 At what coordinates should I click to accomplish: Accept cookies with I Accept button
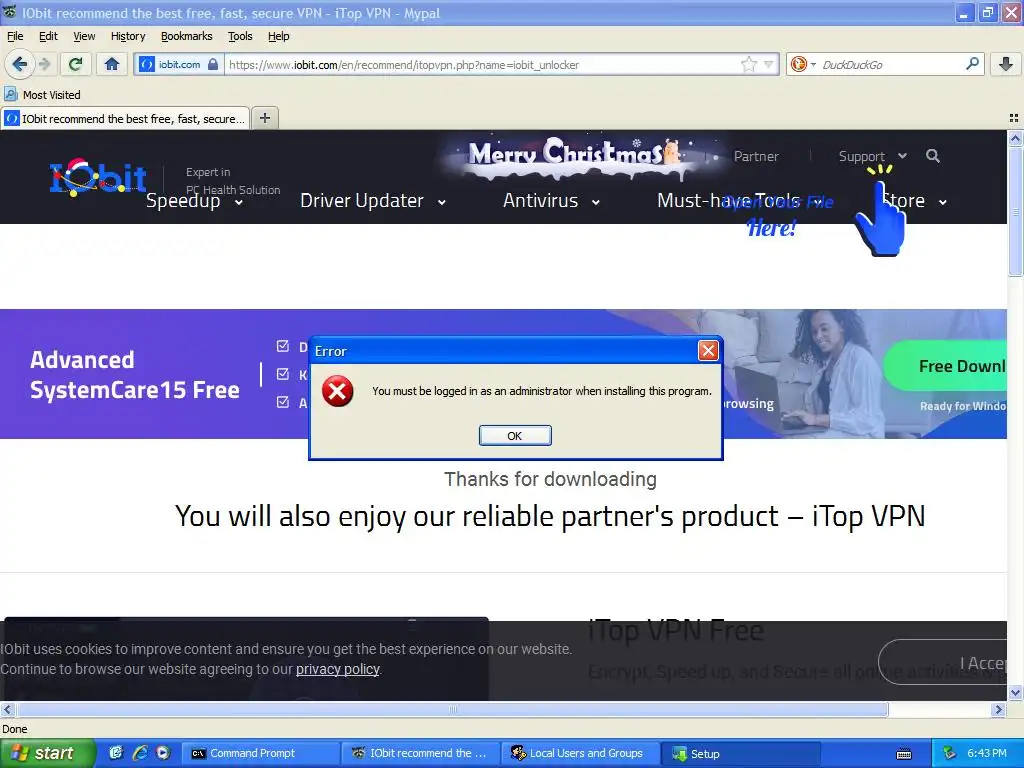(944, 662)
